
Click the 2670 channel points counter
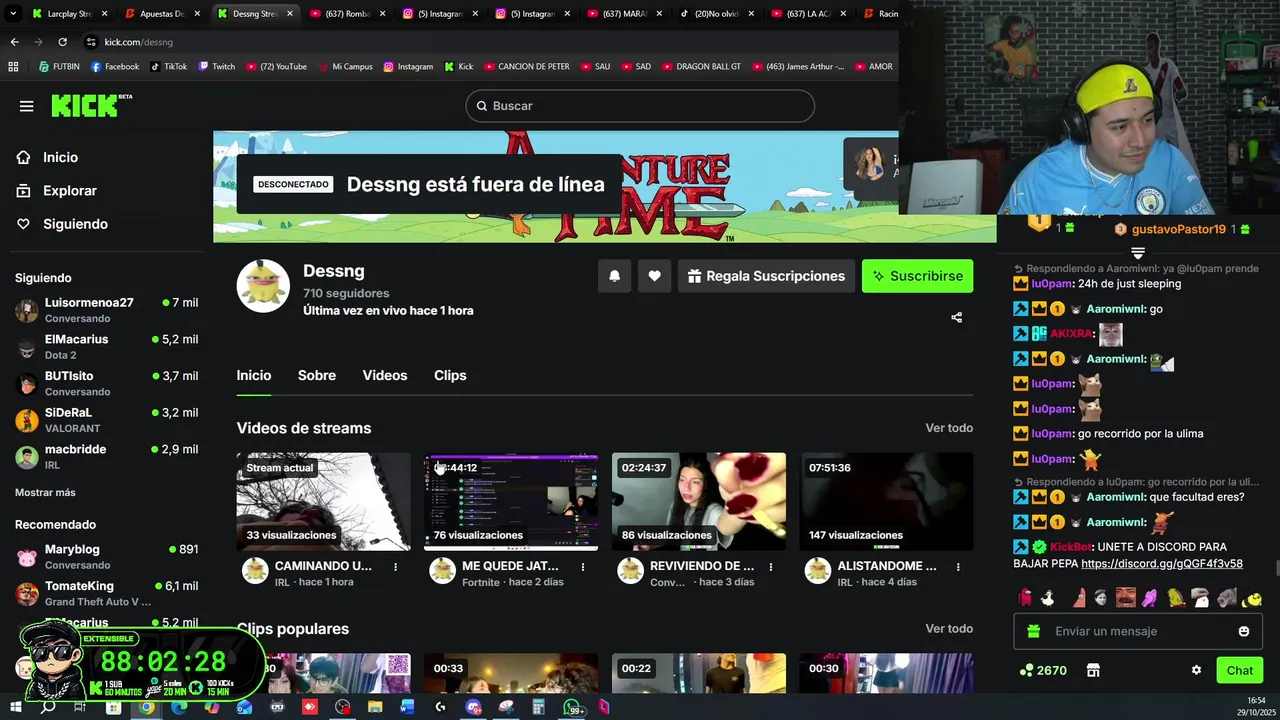[1043, 671]
